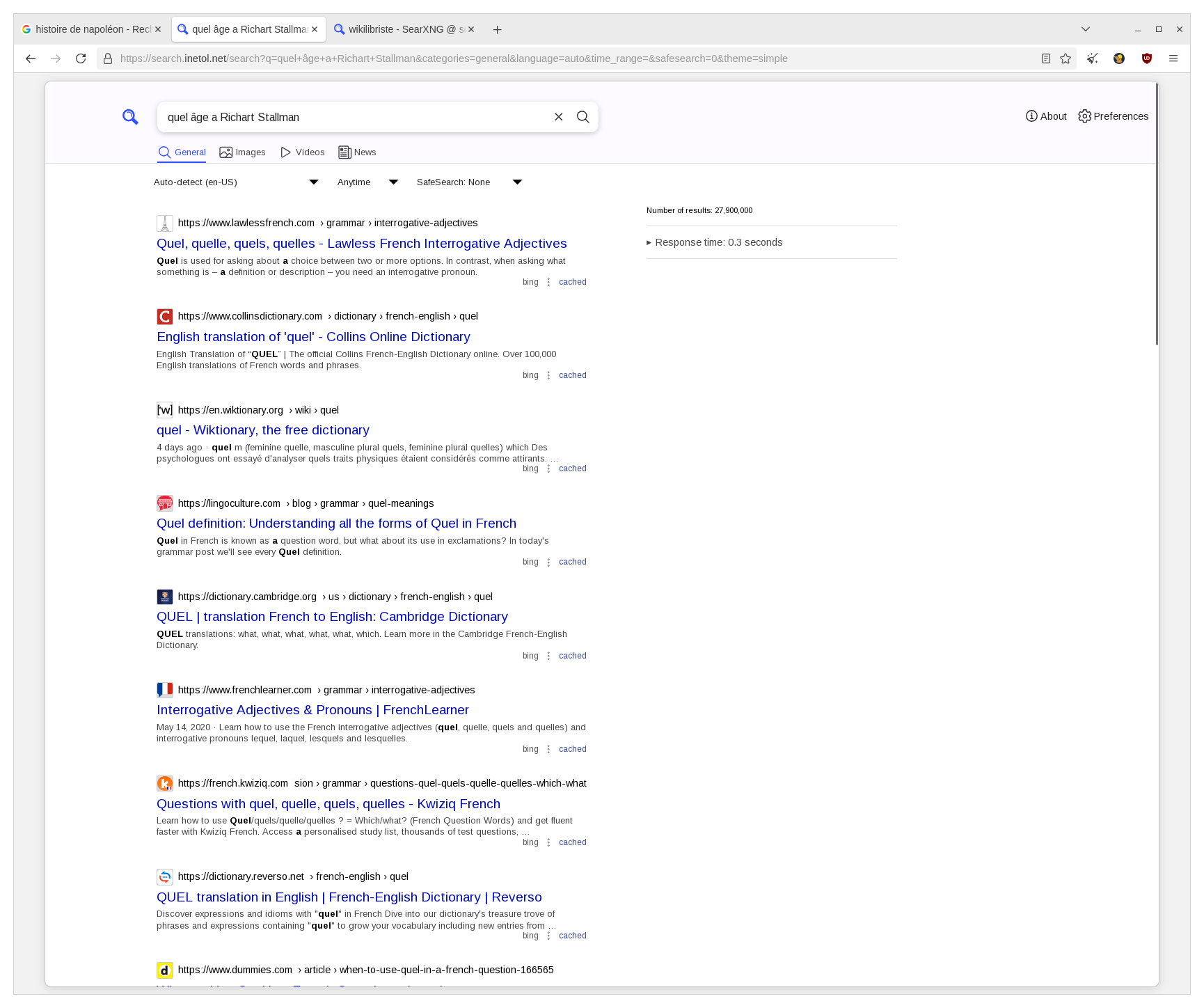Open Preferences via the gear icon
Image resolution: width=1204 pixels, height=1008 pixels.
click(1113, 116)
